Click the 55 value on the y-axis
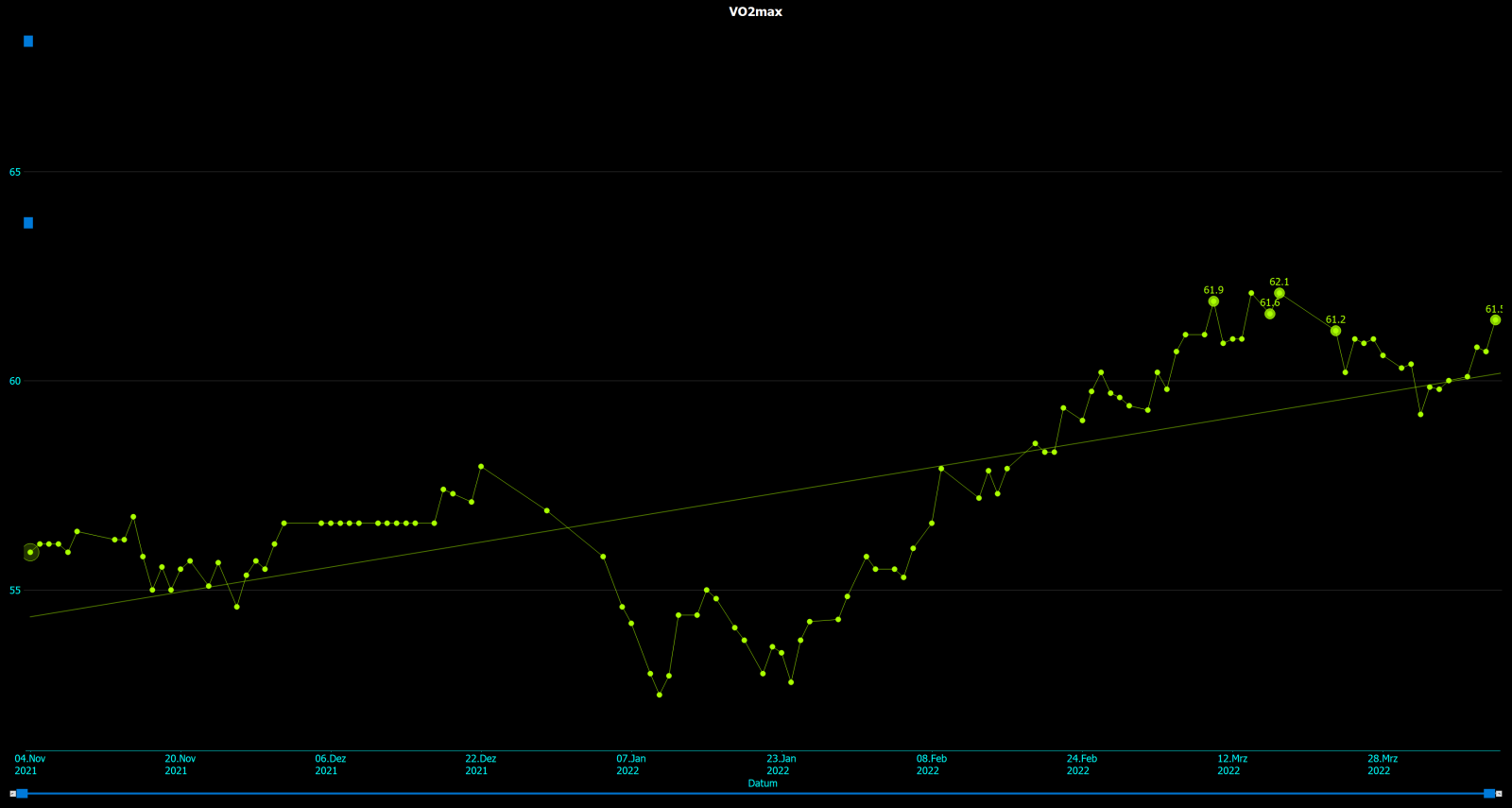This screenshot has height=808, width=1512. [15, 591]
